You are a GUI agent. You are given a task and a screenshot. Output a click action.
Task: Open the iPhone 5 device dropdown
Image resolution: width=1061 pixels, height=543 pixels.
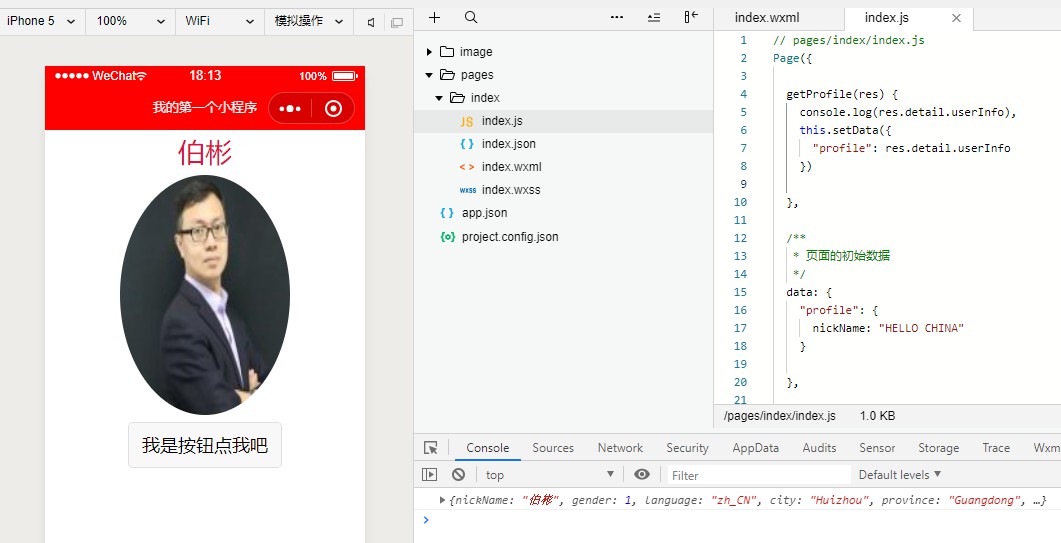tap(42, 21)
